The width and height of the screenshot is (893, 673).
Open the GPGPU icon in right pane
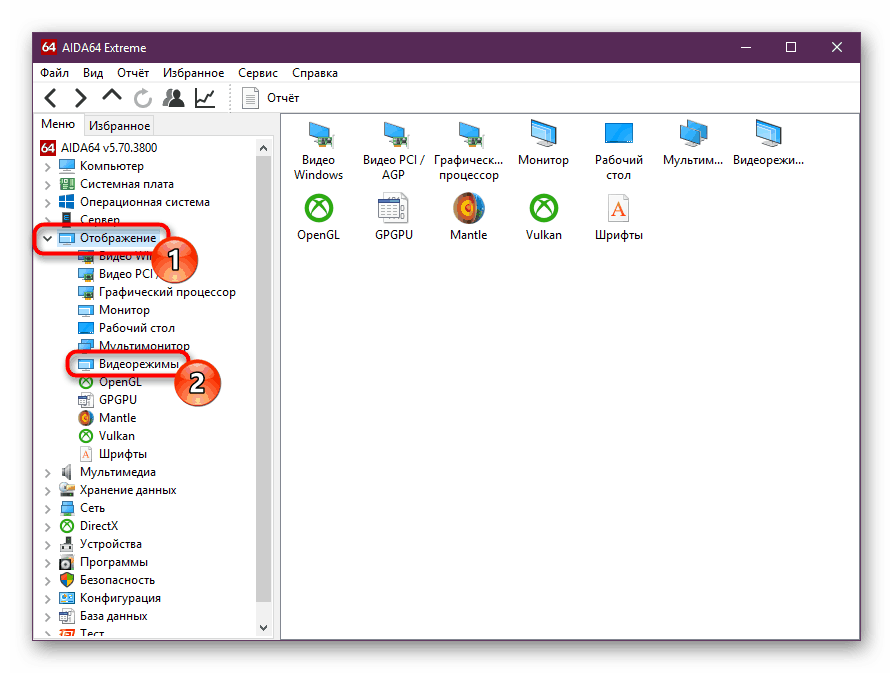pyautogui.click(x=394, y=218)
